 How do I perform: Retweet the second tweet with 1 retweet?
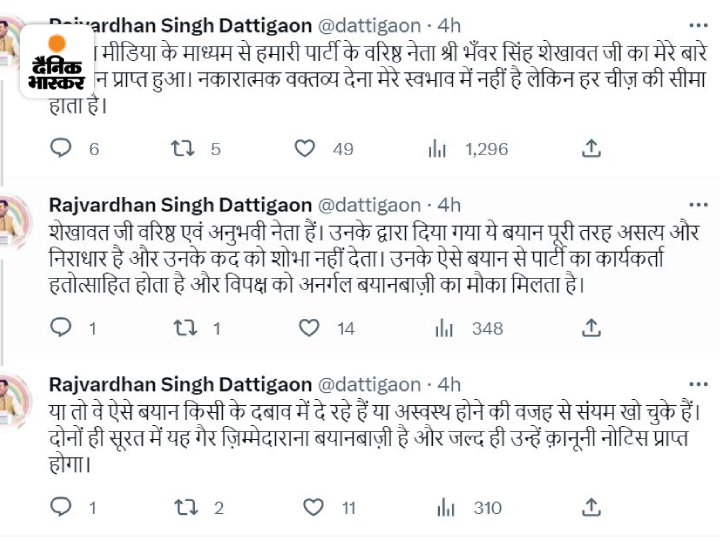[x=182, y=328]
